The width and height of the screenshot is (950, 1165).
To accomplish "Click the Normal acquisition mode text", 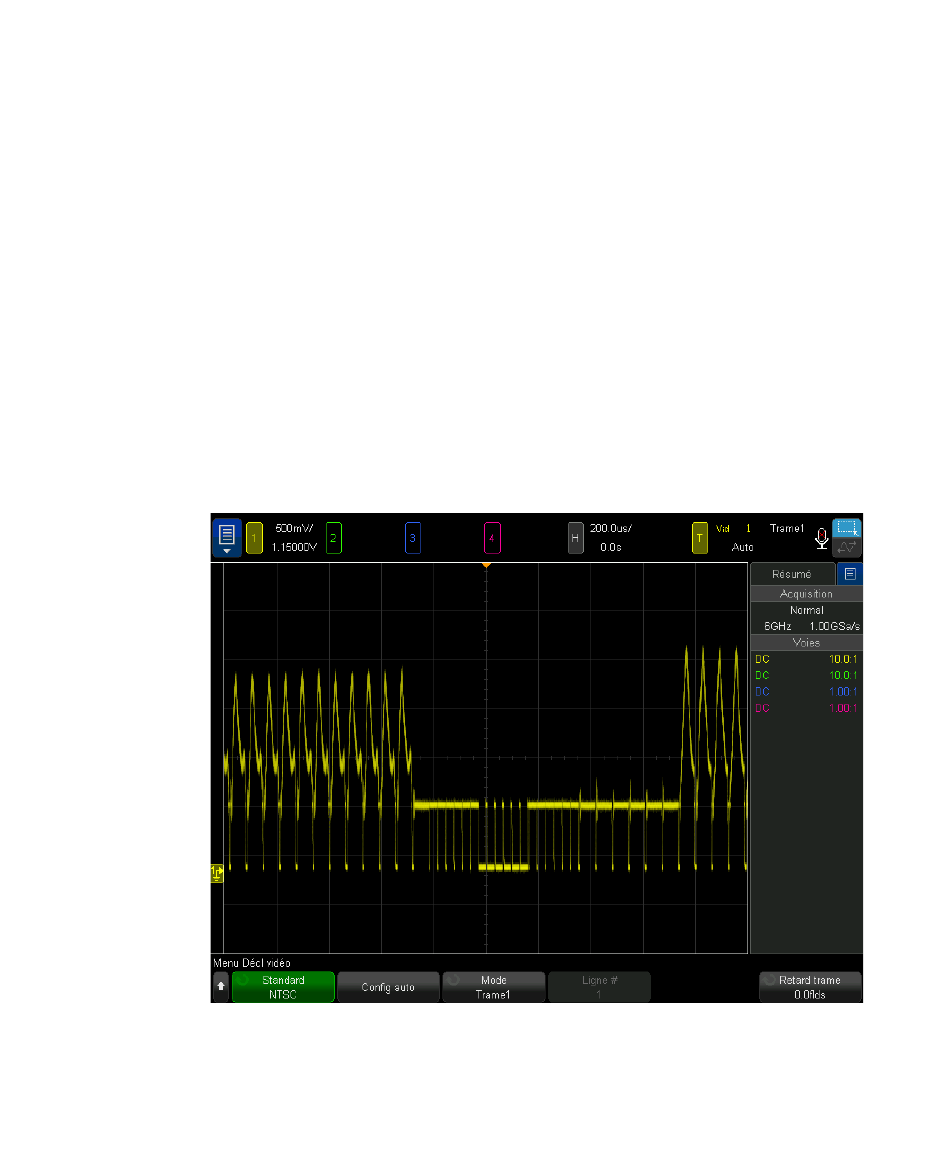I will [807, 610].
